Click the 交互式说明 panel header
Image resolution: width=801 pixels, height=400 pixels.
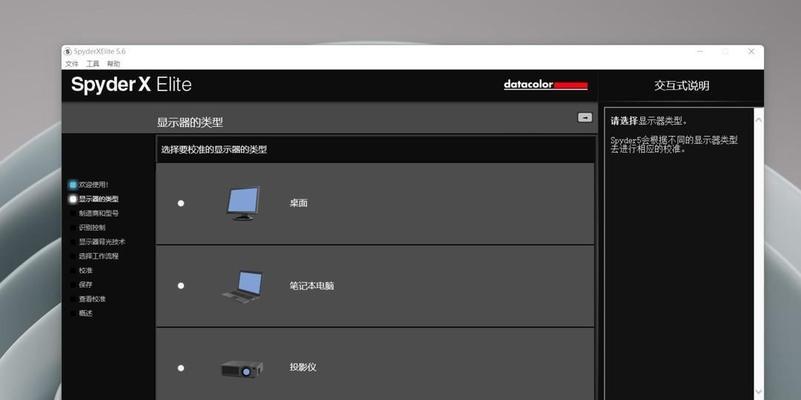(x=681, y=86)
